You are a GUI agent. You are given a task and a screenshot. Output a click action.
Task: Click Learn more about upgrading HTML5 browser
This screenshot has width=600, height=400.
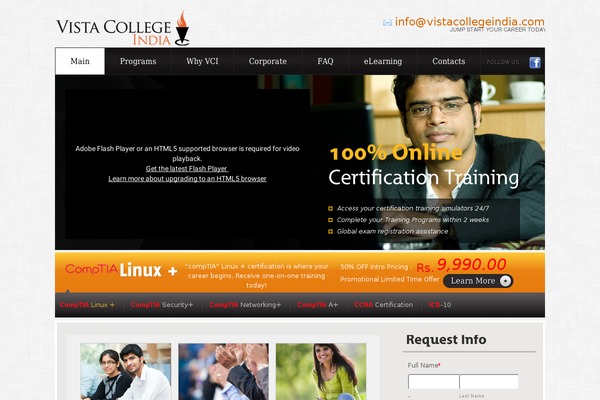coord(188,178)
